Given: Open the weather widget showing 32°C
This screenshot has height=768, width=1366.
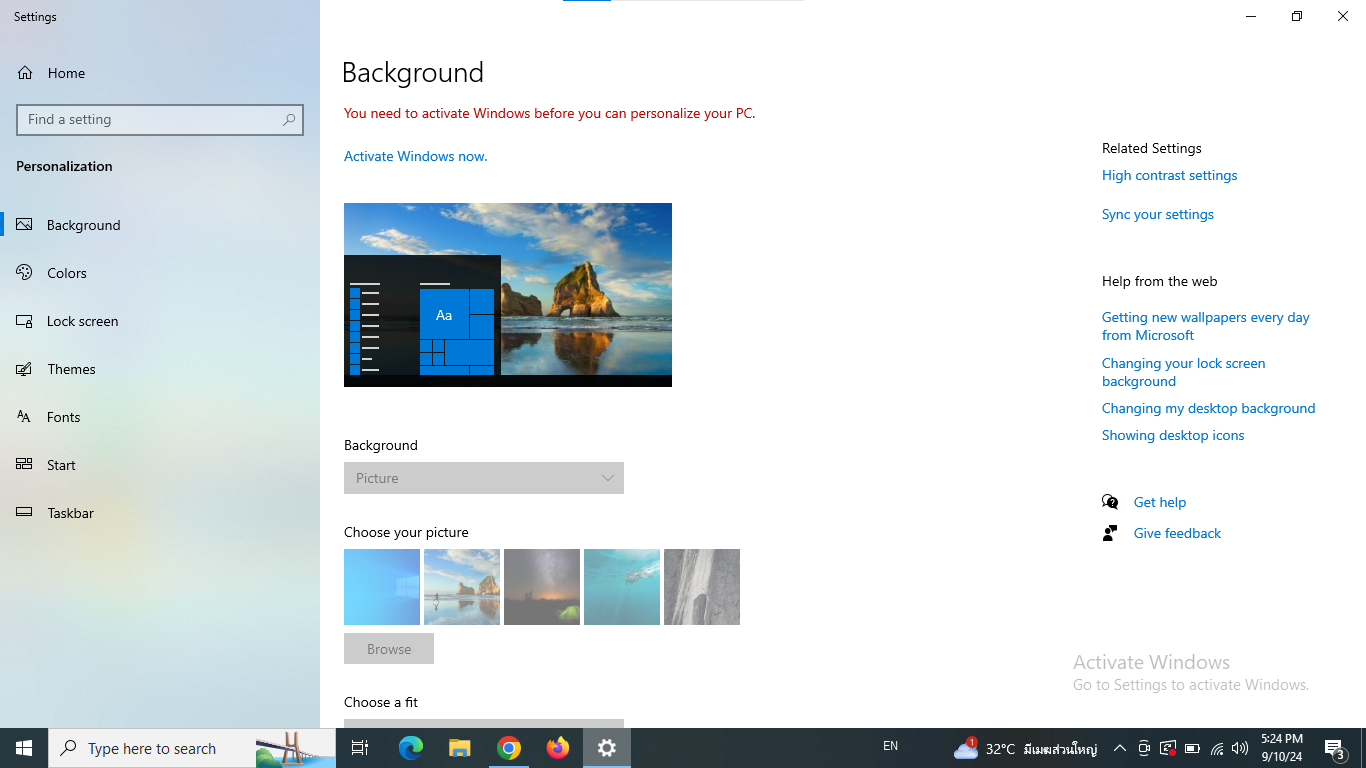Looking at the screenshot, I should tap(1025, 748).
